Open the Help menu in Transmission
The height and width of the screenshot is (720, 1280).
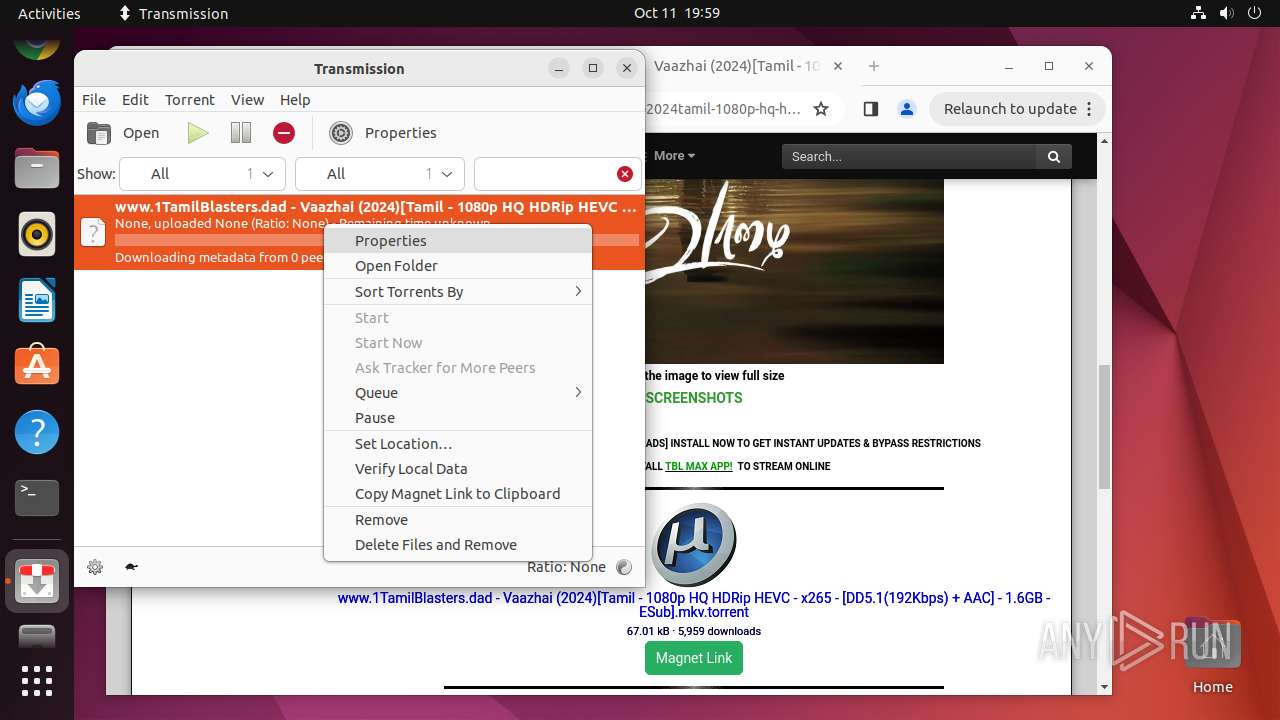tap(295, 100)
